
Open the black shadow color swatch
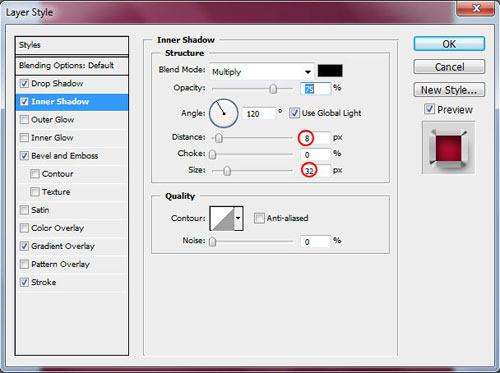point(330,71)
